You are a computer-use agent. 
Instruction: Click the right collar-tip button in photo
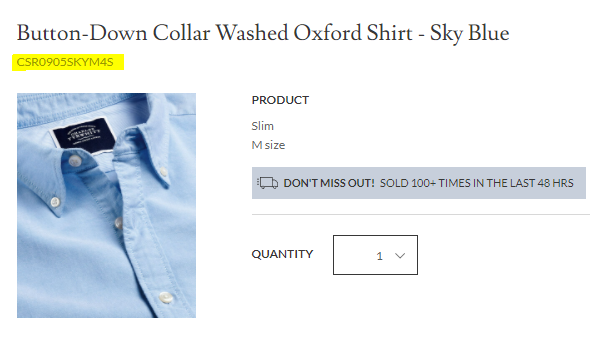pyautogui.click(x=163, y=172)
